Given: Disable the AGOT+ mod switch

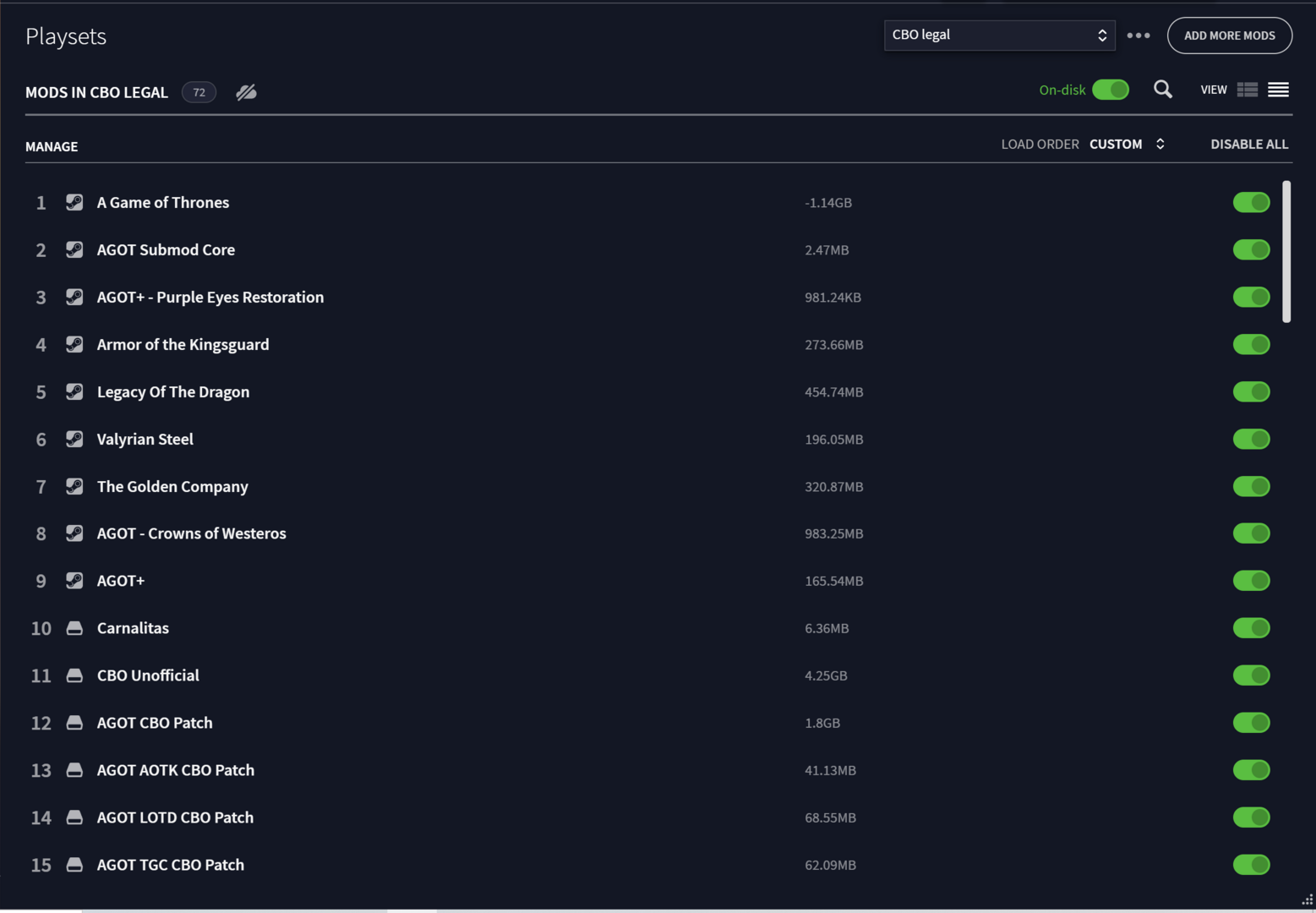Looking at the screenshot, I should click(1251, 581).
